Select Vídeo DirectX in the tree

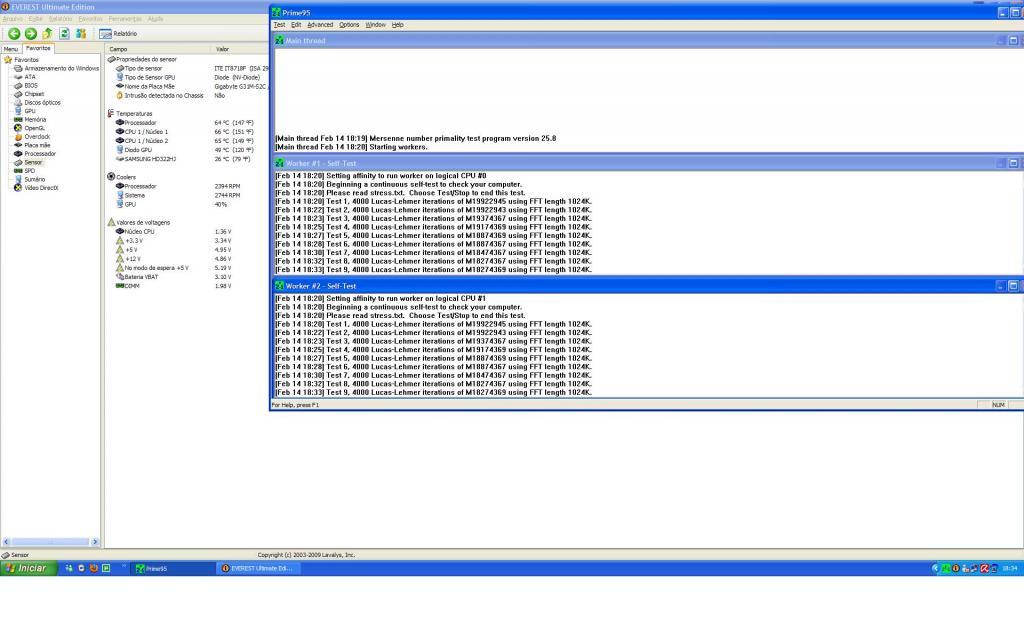[x=36, y=187]
